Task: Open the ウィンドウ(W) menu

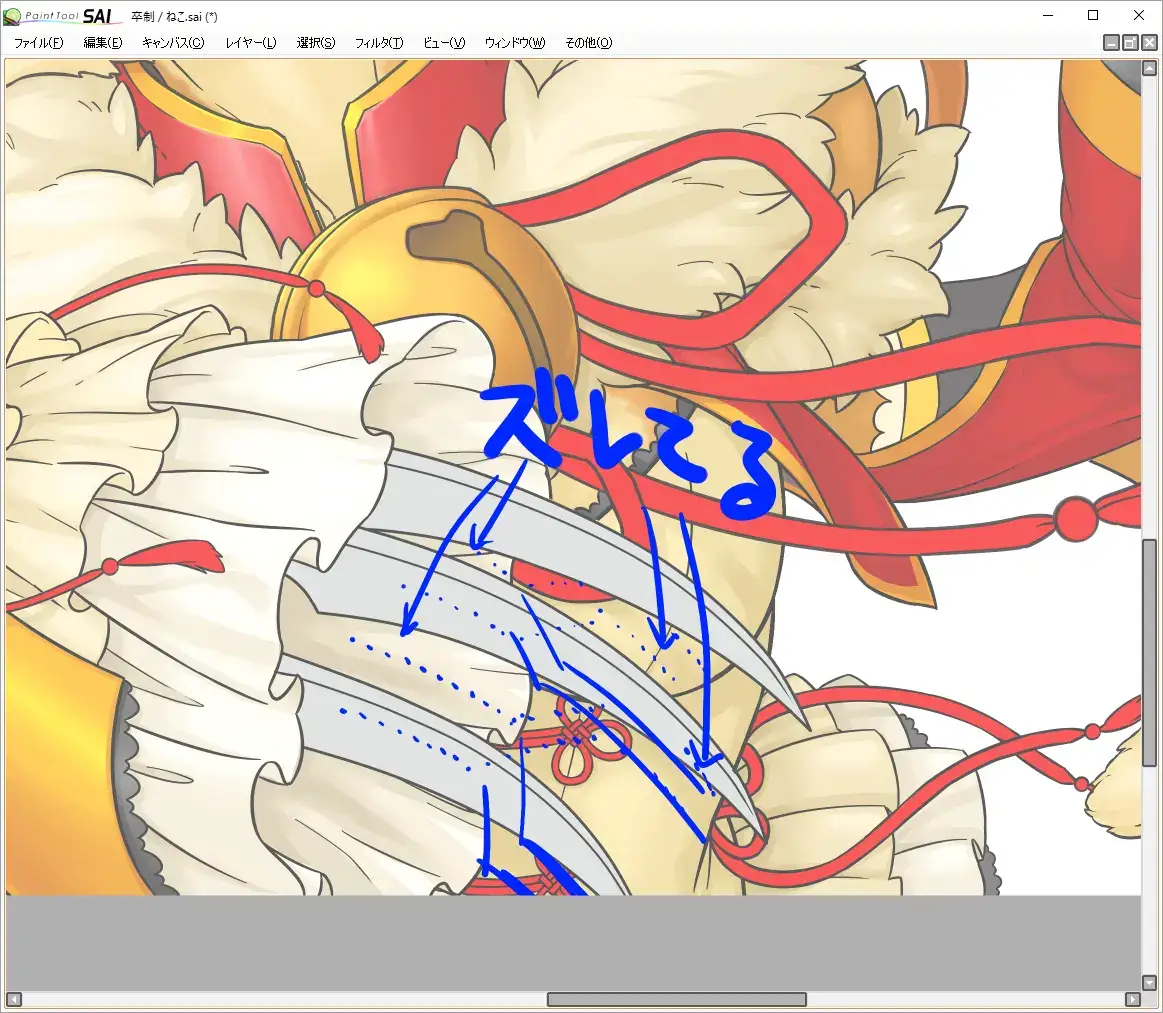Action: pos(515,43)
